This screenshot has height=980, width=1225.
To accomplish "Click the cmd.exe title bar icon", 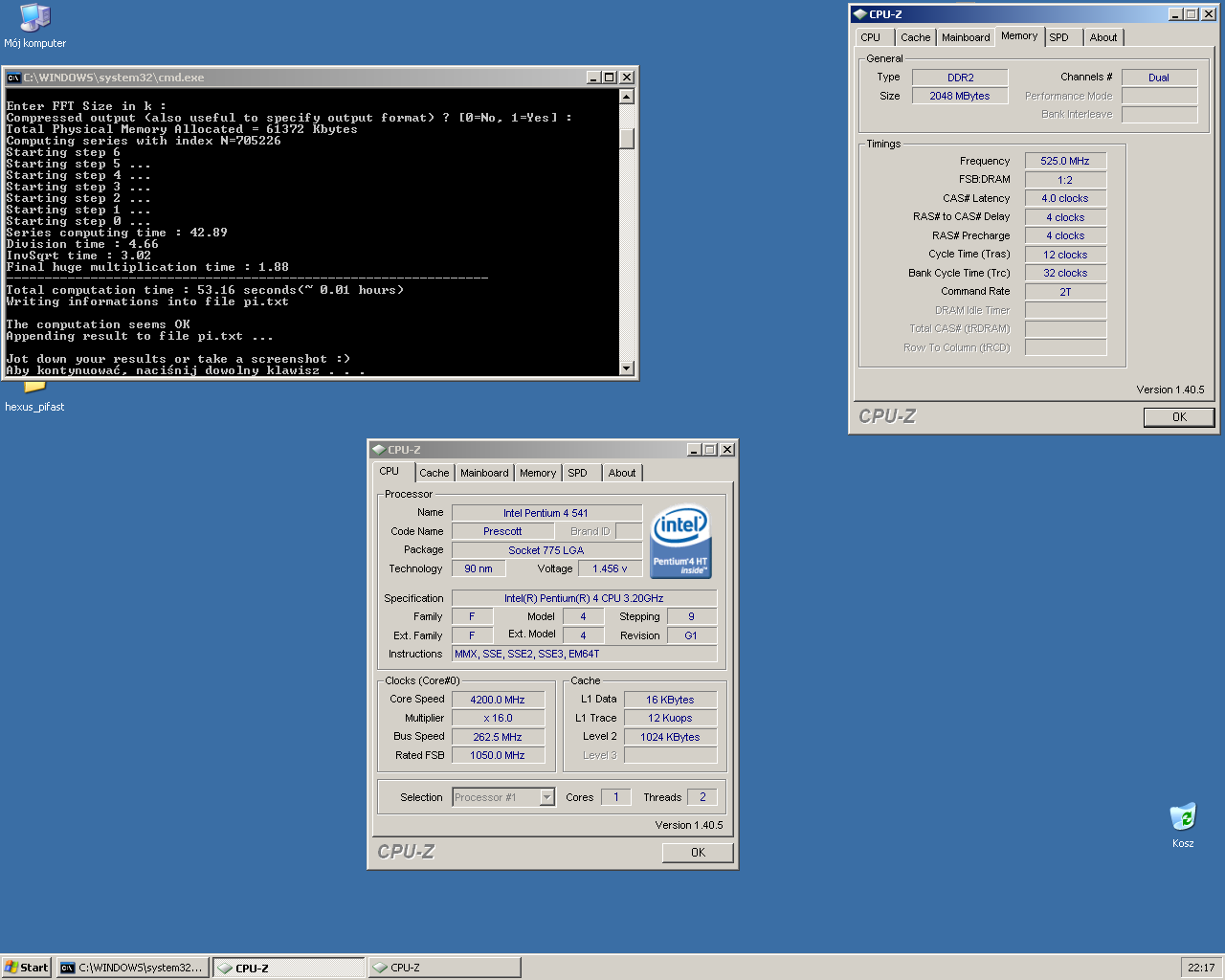I will [x=13, y=78].
